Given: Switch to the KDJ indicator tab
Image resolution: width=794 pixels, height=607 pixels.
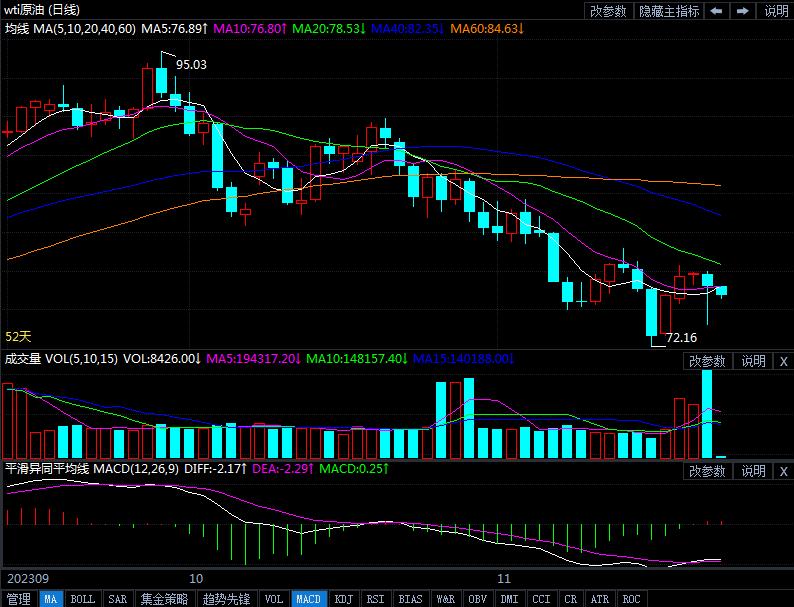Looking at the screenshot, I should coord(343,599).
